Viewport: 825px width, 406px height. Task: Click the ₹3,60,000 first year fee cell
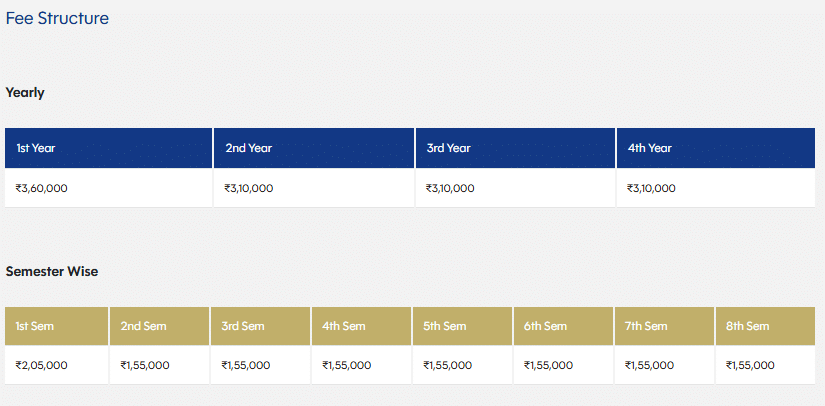click(42, 188)
